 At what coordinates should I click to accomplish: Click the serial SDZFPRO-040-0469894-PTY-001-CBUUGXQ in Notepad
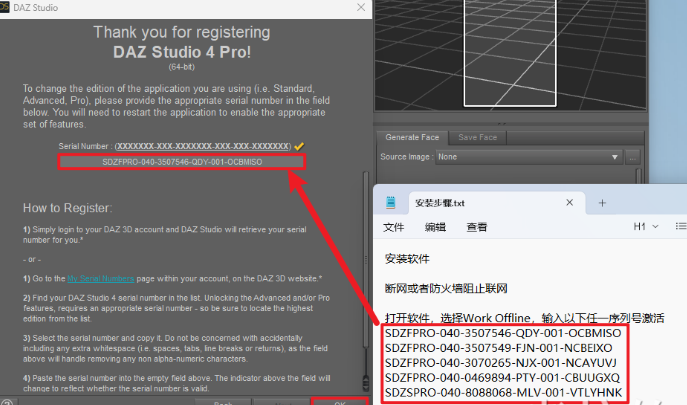(503, 378)
